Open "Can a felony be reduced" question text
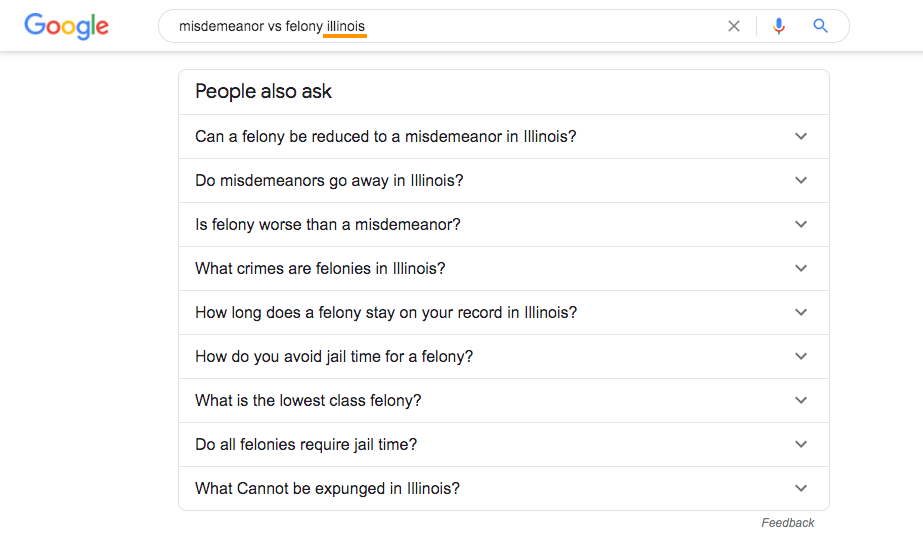923x544 pixels. point(386,137)
